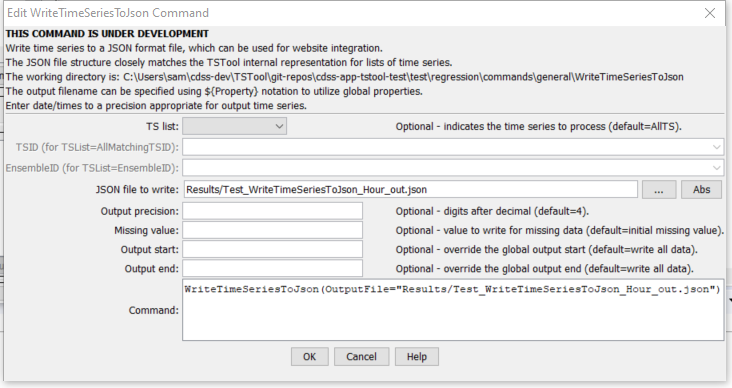Click the Abs path button
This screenshot has width=732, height=388.
pos(701,190)
